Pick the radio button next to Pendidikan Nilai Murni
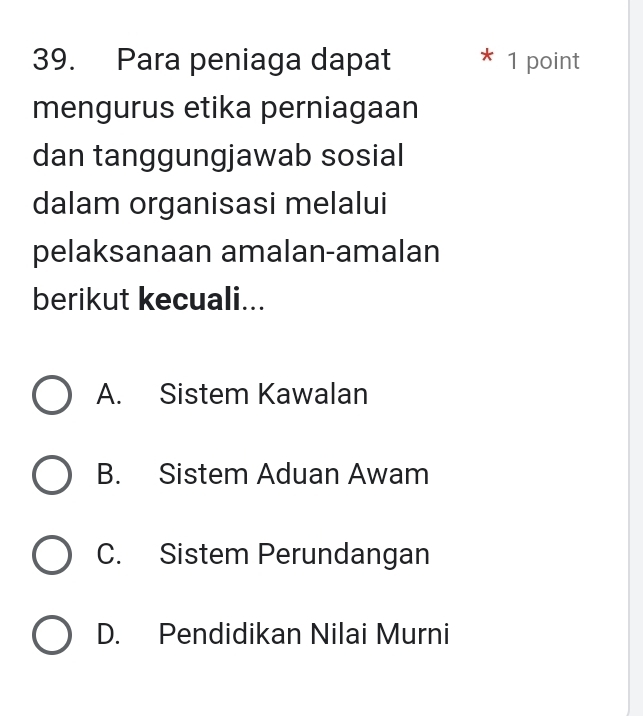 click(52, 635)
